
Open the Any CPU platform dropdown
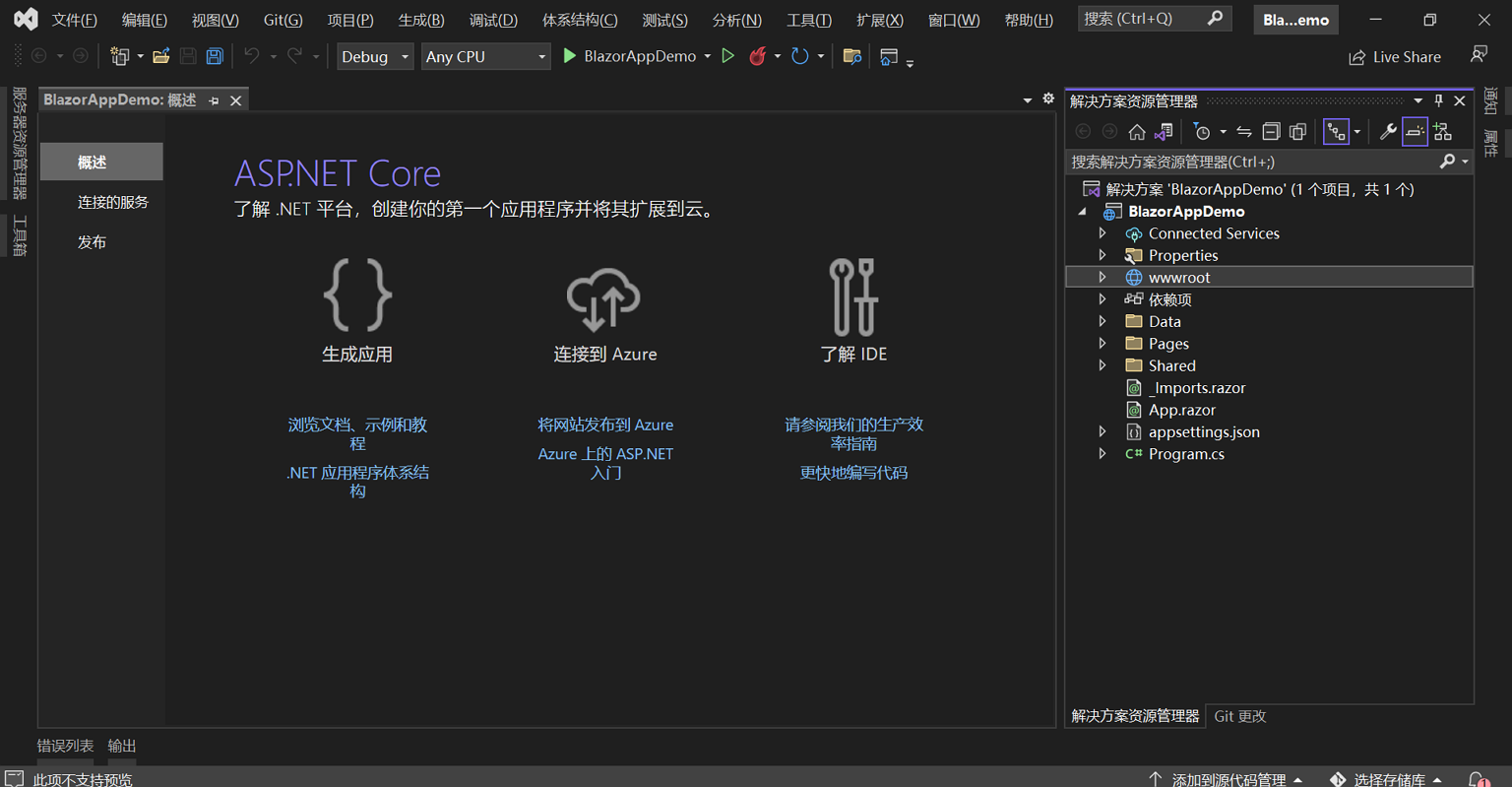(x=485, y=56)
